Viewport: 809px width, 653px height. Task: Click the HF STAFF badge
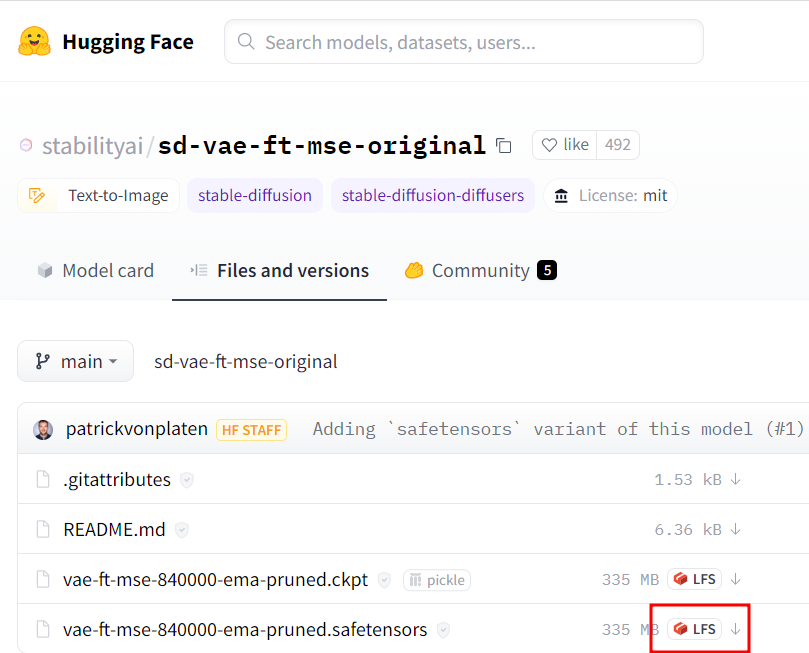tap(251, 430)
